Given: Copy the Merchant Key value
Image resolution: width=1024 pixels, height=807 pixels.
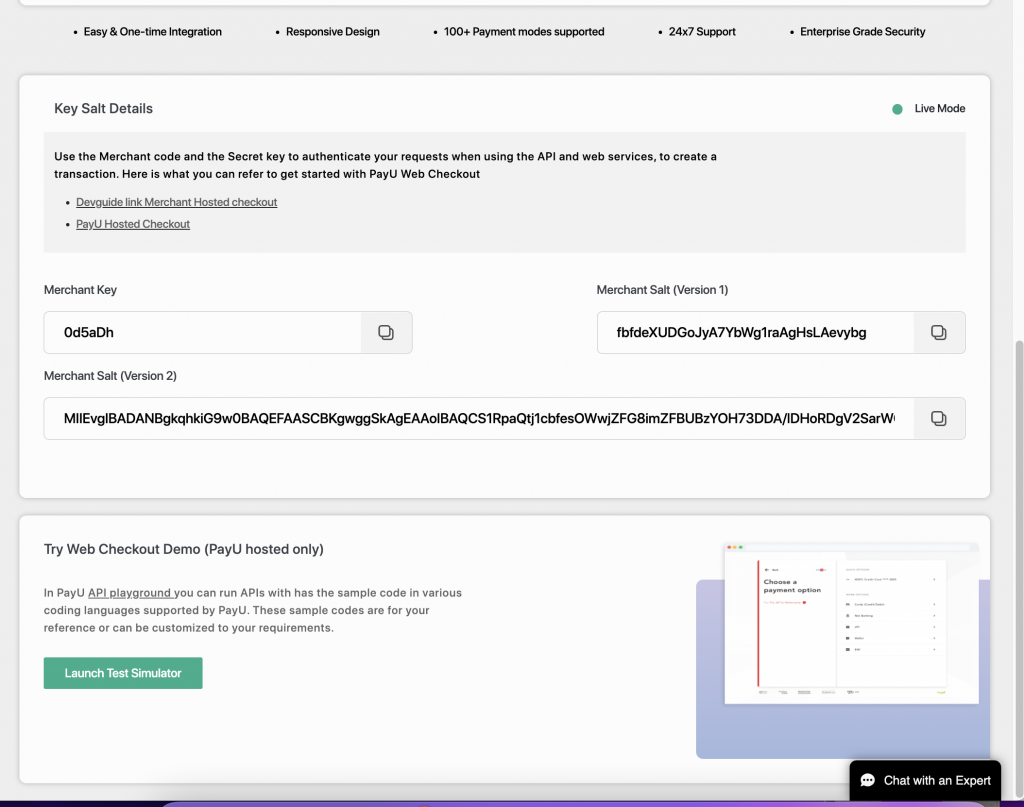Looking at the screenshot, I should coord(386,332).
